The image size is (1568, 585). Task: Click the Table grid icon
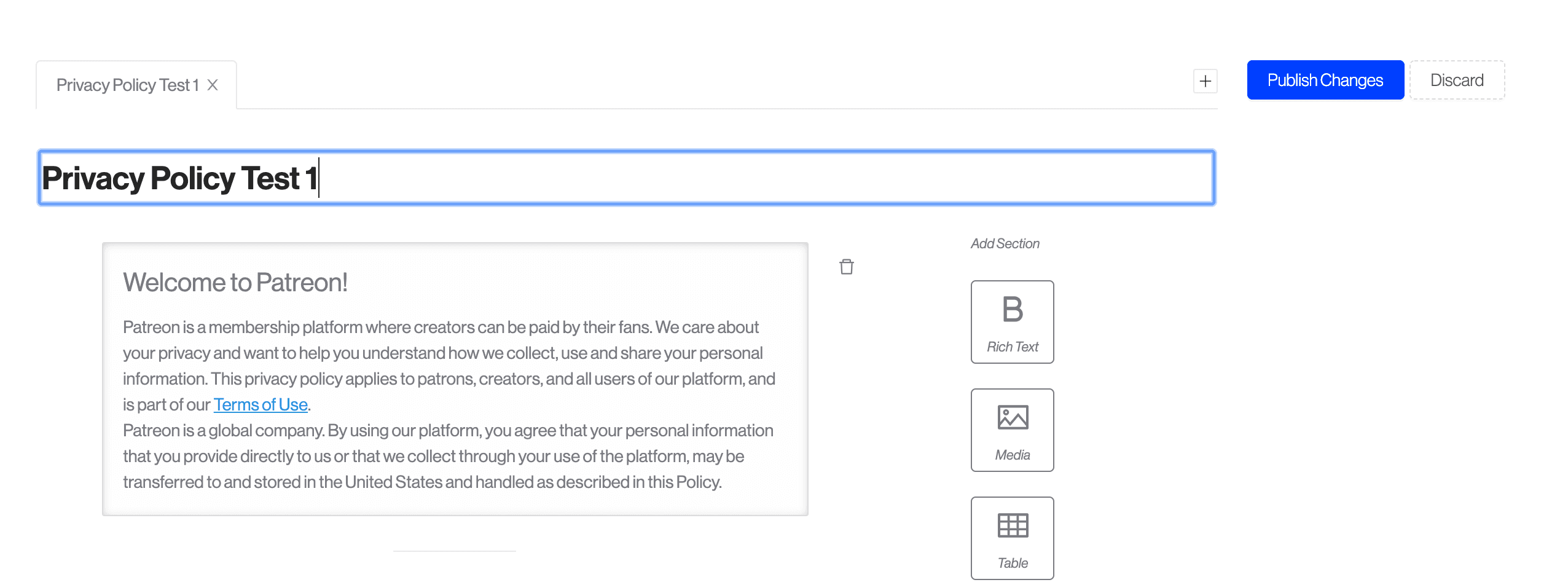pos(1012,525)
